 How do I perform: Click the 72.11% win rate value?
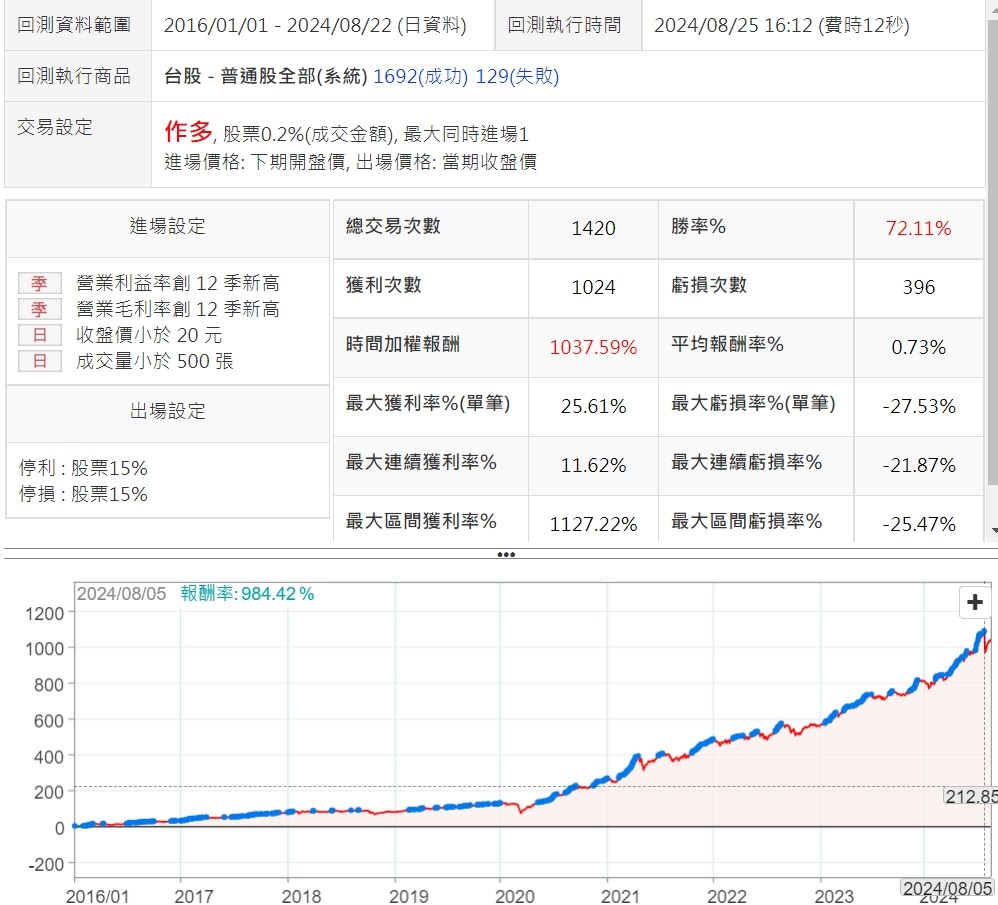(x=917, y=228)
